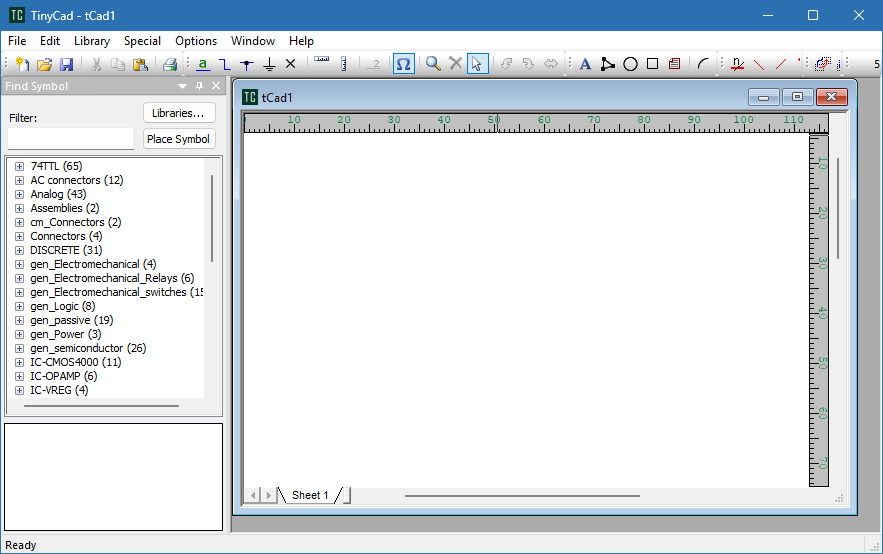Click the symbol tree vertical scrollbar

(212, 218)
